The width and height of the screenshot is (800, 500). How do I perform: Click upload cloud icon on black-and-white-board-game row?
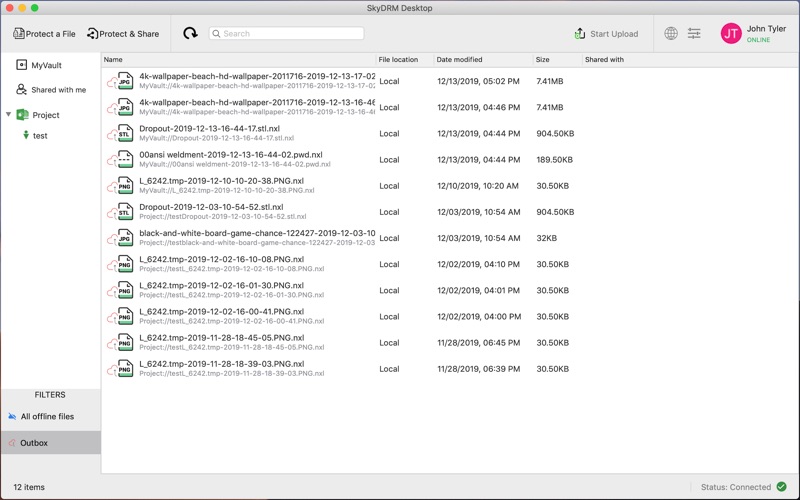click(x=112, y=240)
